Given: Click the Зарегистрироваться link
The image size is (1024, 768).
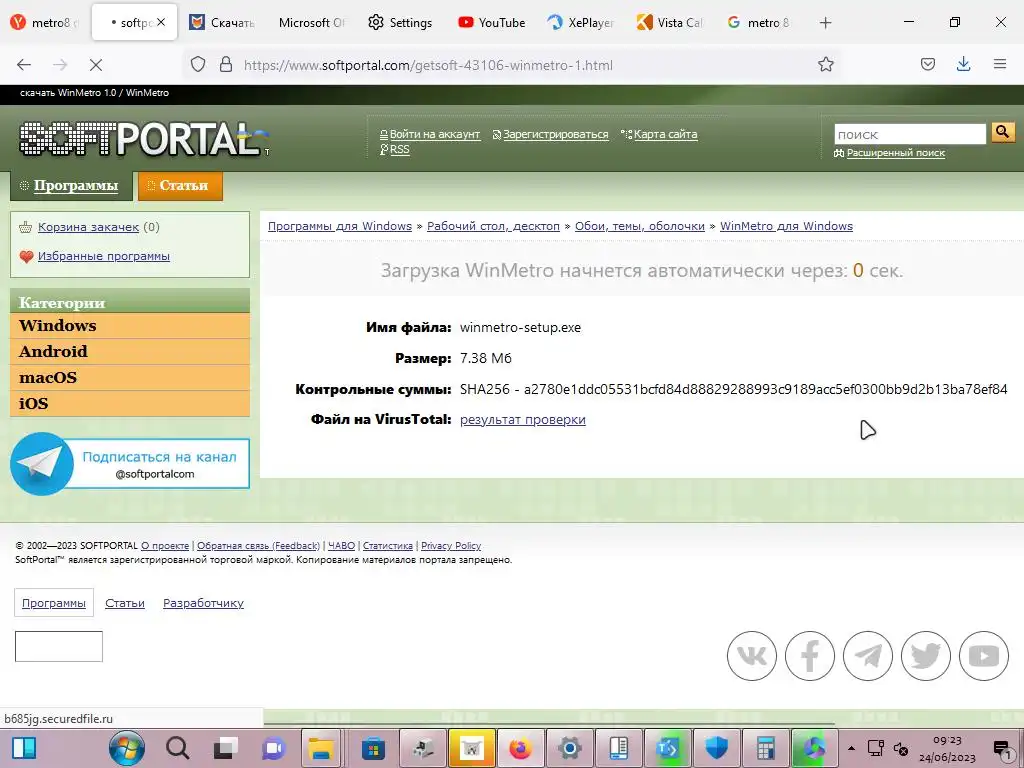Looking at the screenshot, I should 555,134.
